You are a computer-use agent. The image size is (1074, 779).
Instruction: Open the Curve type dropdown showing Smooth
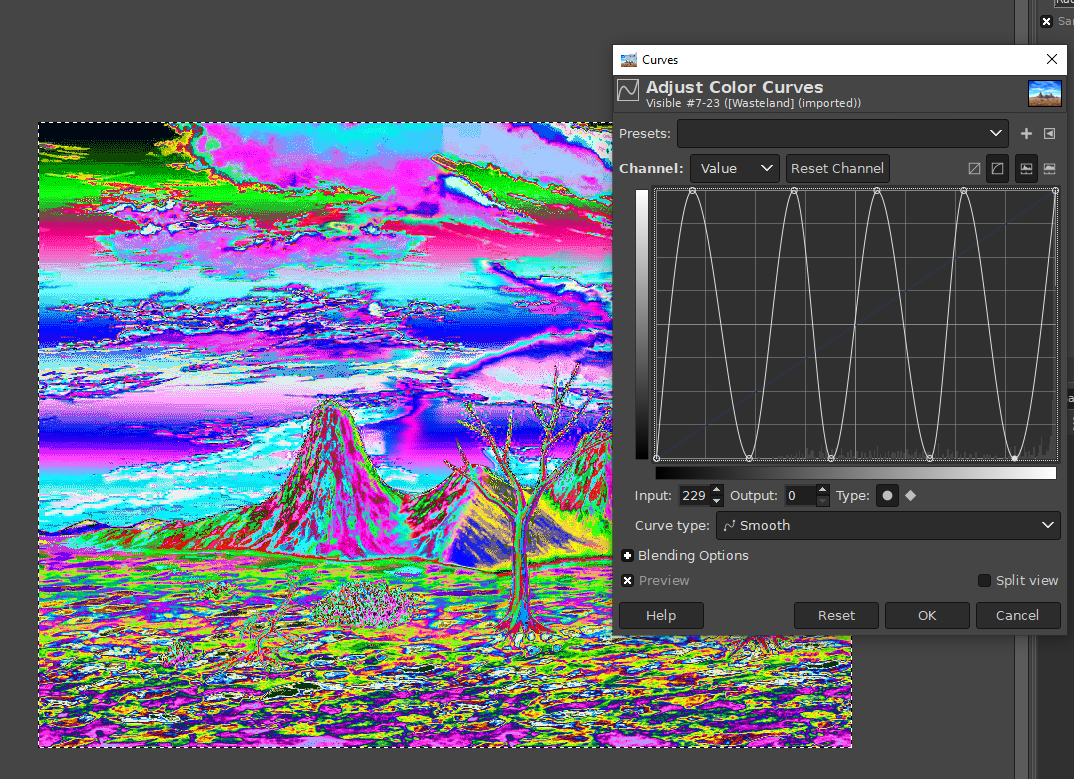888,525
